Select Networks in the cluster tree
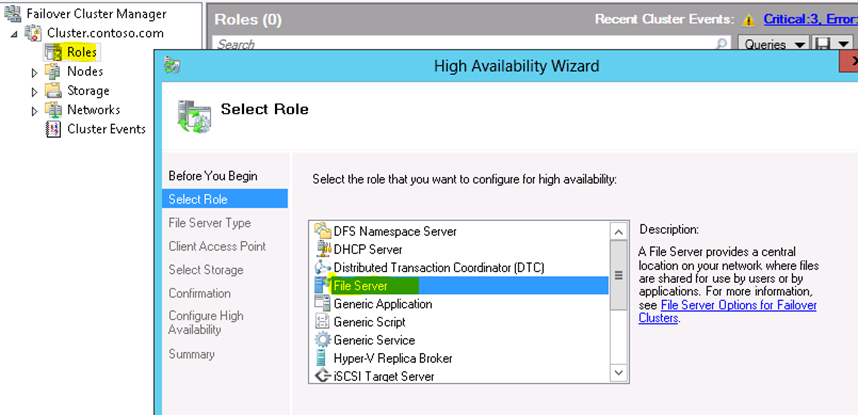The height and width of the screenshot is (415, 858). point(94,109)
